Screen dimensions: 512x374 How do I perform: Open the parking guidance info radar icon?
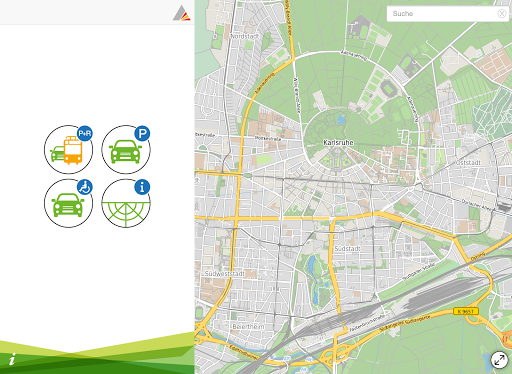click(x=126, y=203)
